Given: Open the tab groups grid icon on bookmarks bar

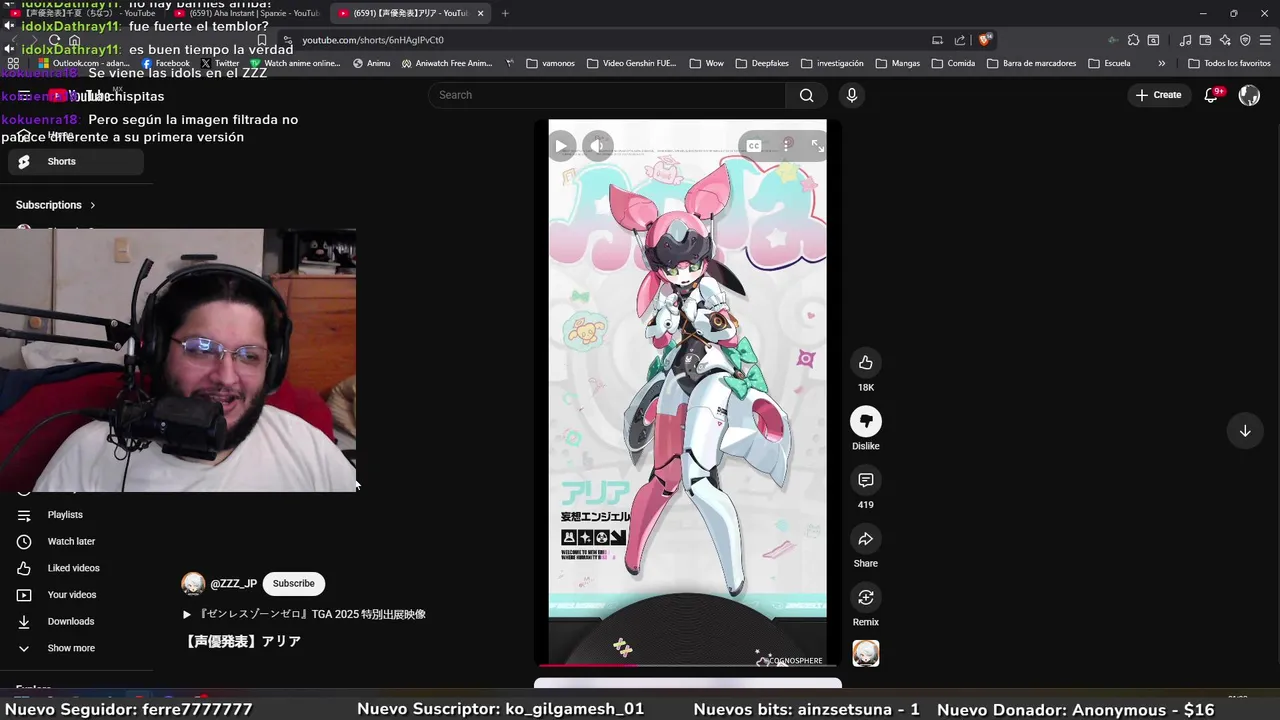Looking at the screenshot, I should click(13, 63).
